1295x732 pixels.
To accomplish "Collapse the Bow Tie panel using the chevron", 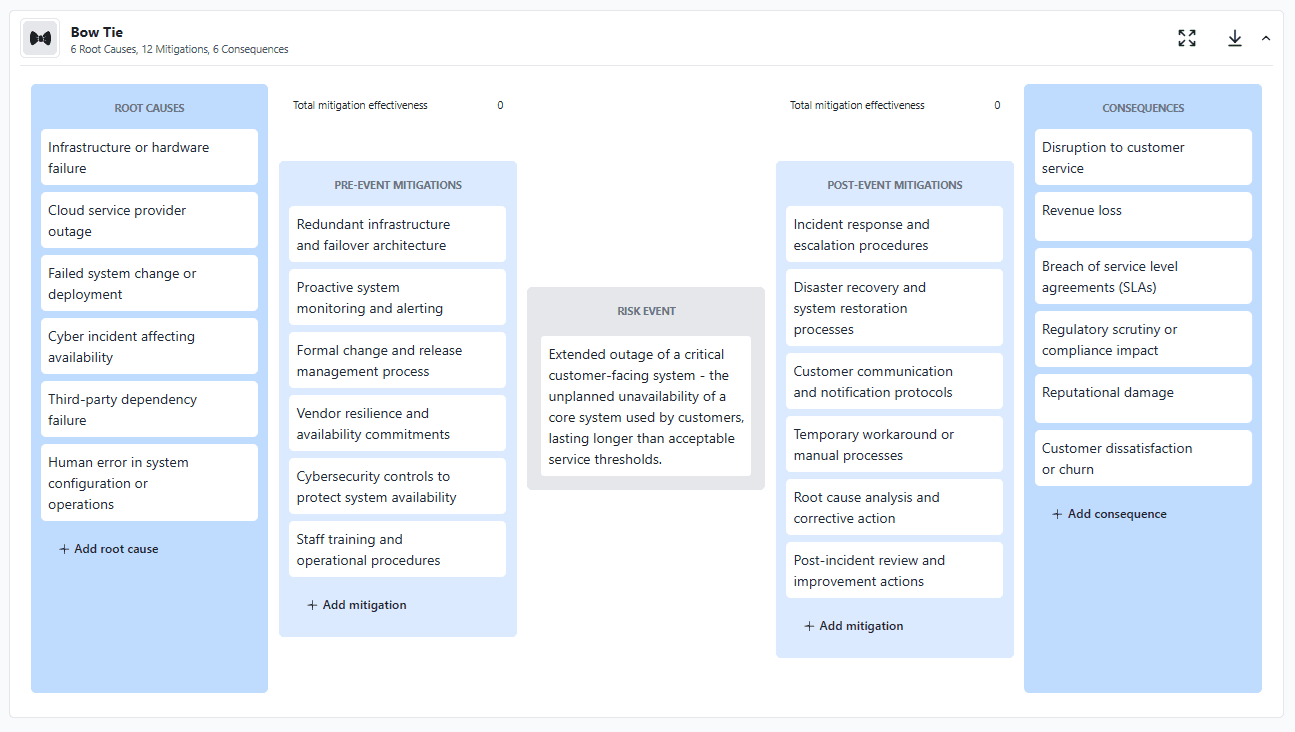I will [1266, 37].
